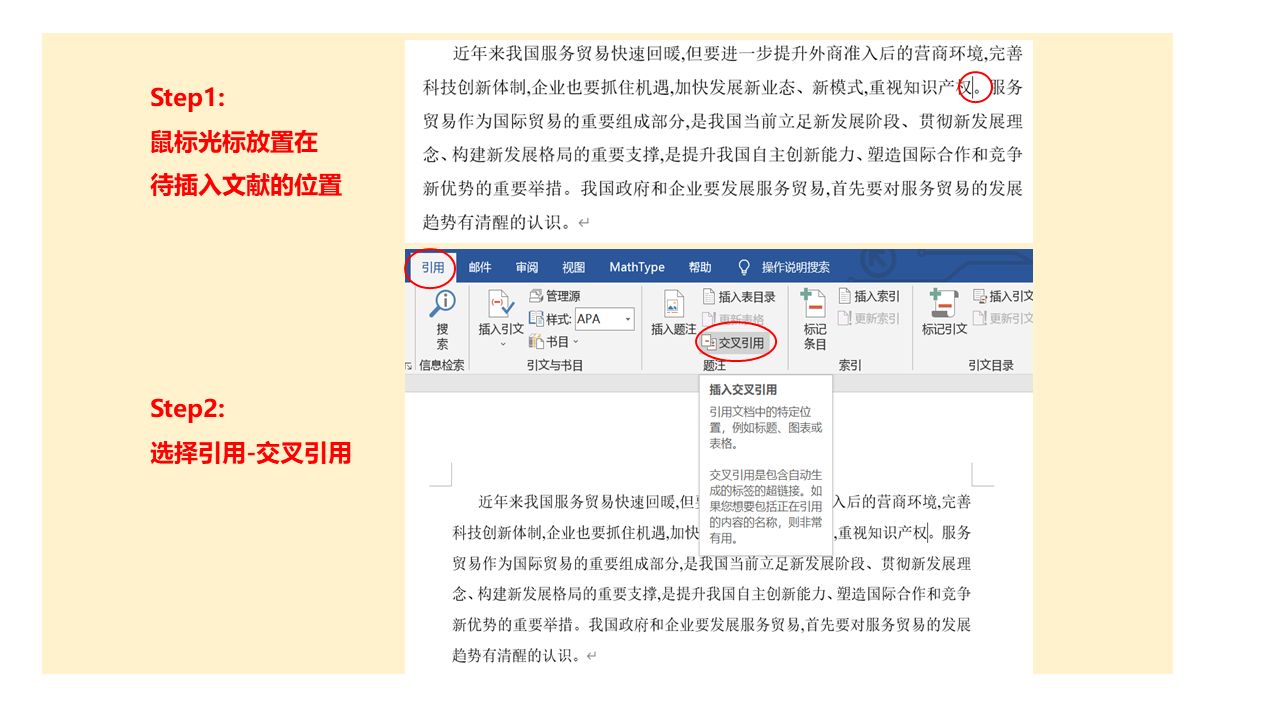The image size is (1280, 720).
Task: Click the 搜索 magnifier icon in 信息检索
Action: click(x=442, y=303)
